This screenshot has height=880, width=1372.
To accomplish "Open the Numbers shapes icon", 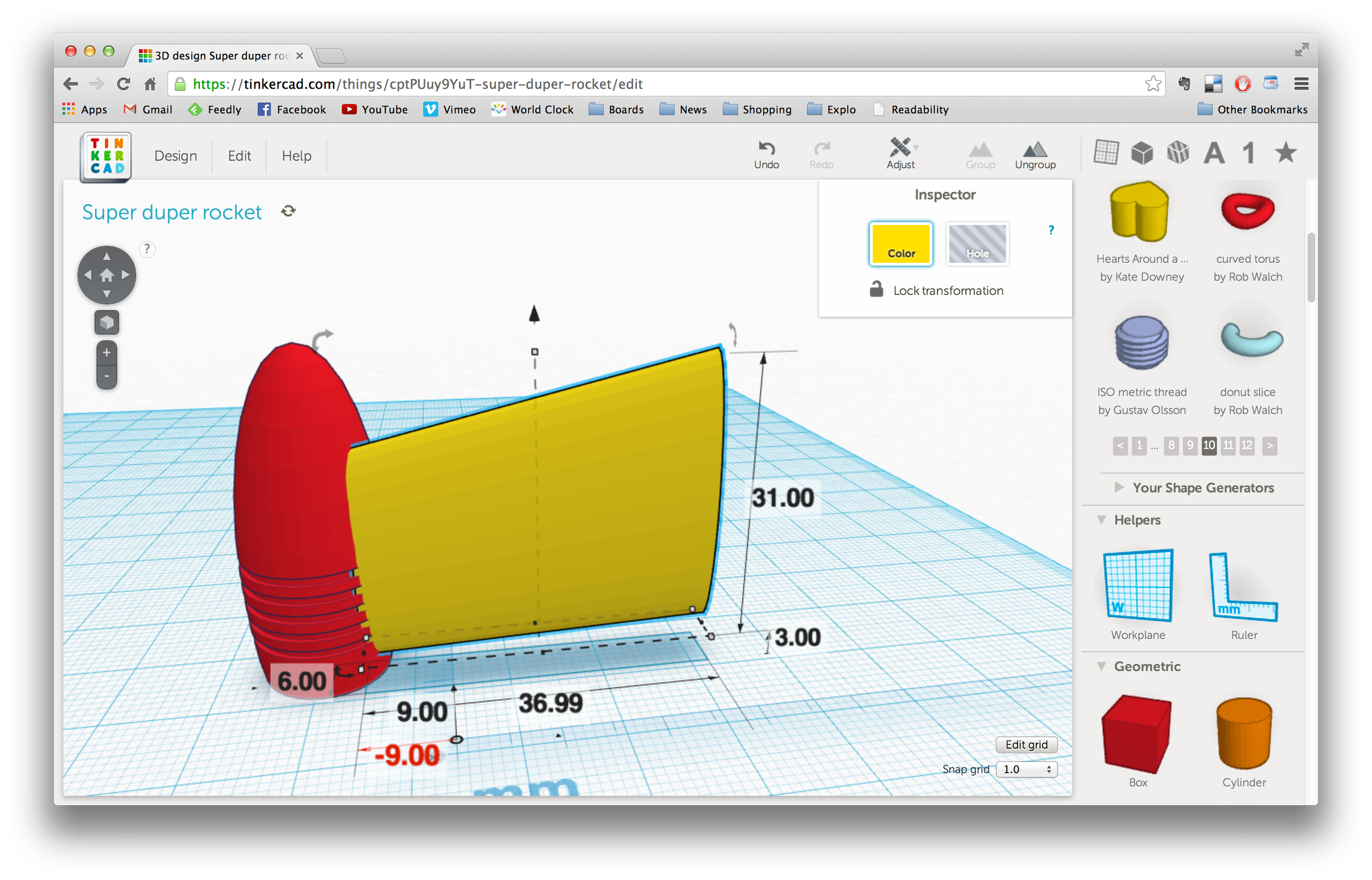I will coord(1247,153).
